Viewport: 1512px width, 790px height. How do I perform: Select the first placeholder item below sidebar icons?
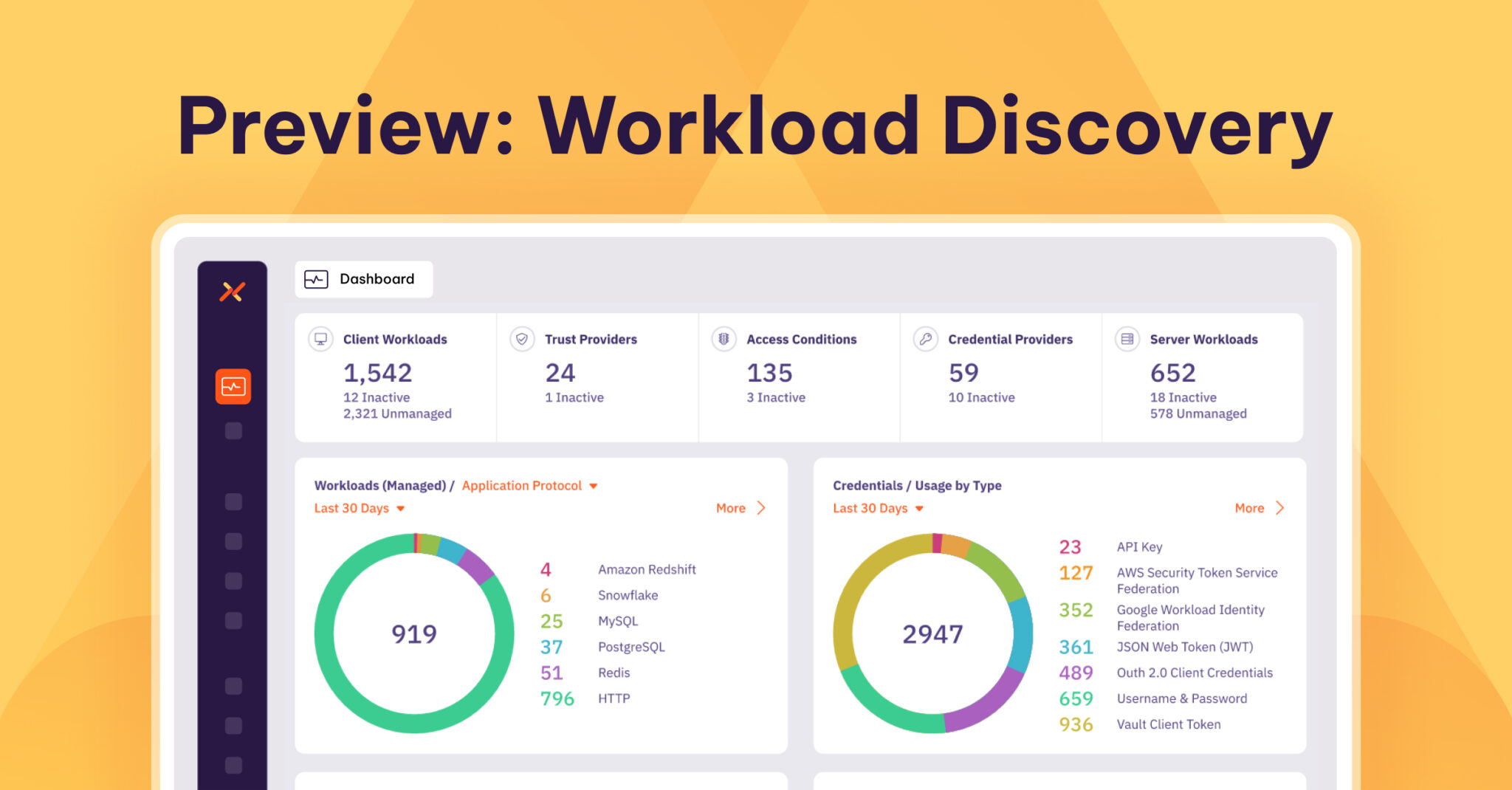tap(233, 430)
